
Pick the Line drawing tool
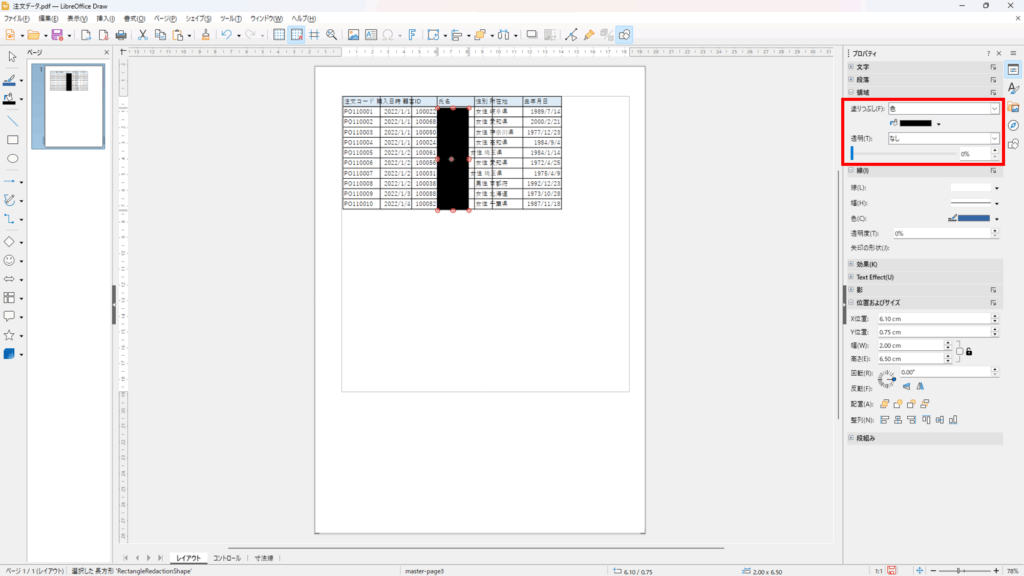click(13, 120)
